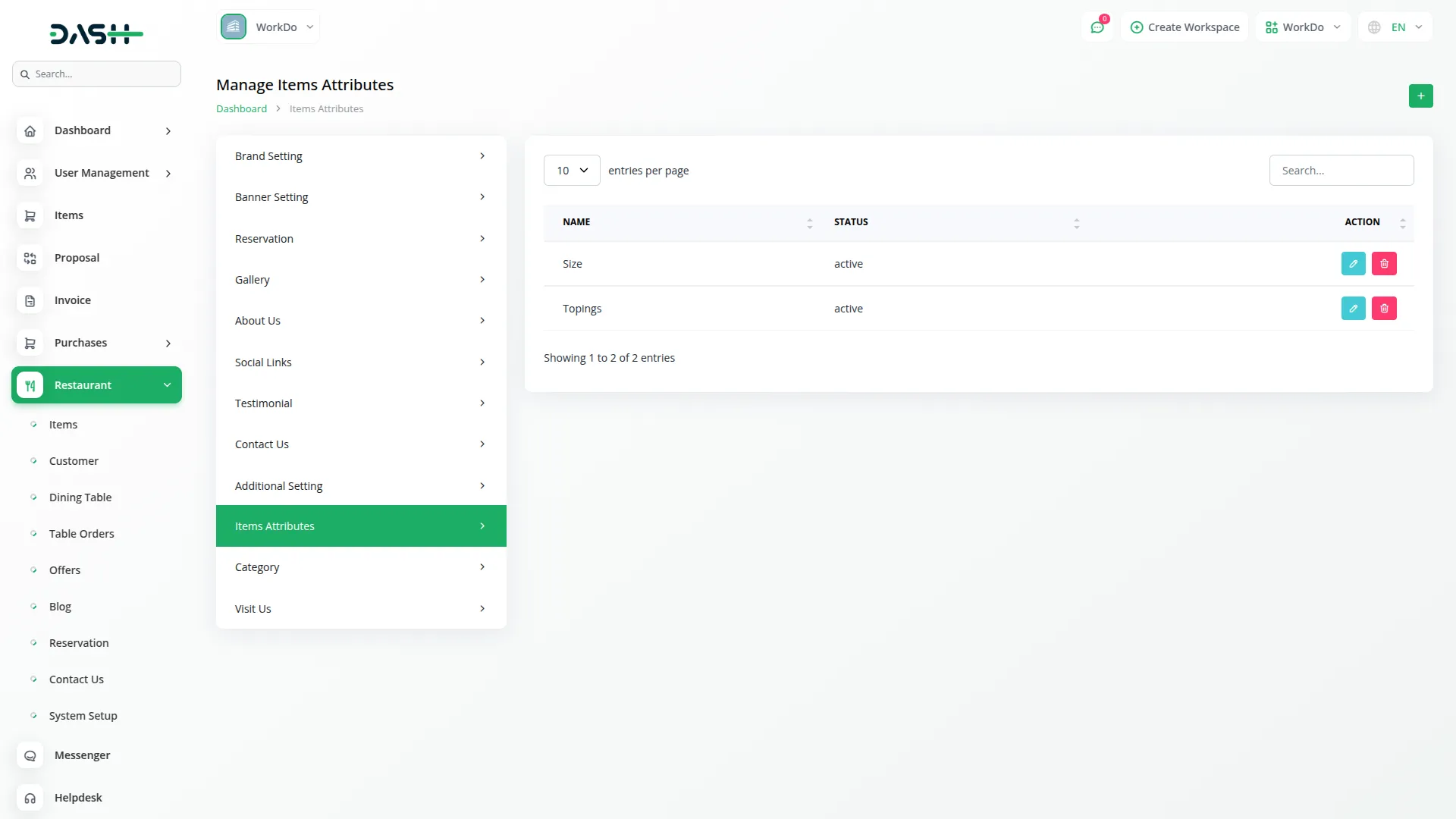Click the DASH logo
The image size is (1456, 819).
96,33
